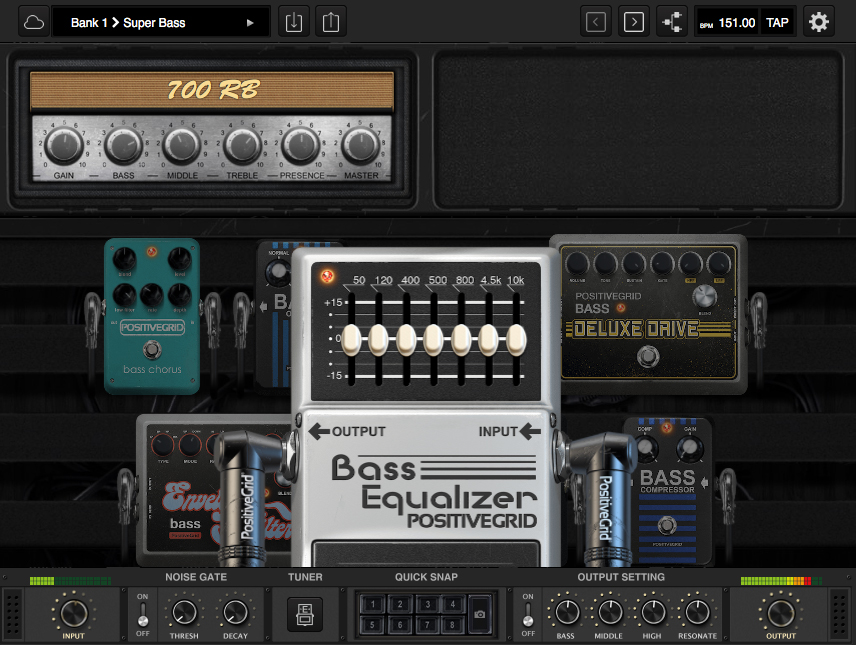Open the Tuner panel
This screenshot has height=645, width=856.
tap(304, 614)
